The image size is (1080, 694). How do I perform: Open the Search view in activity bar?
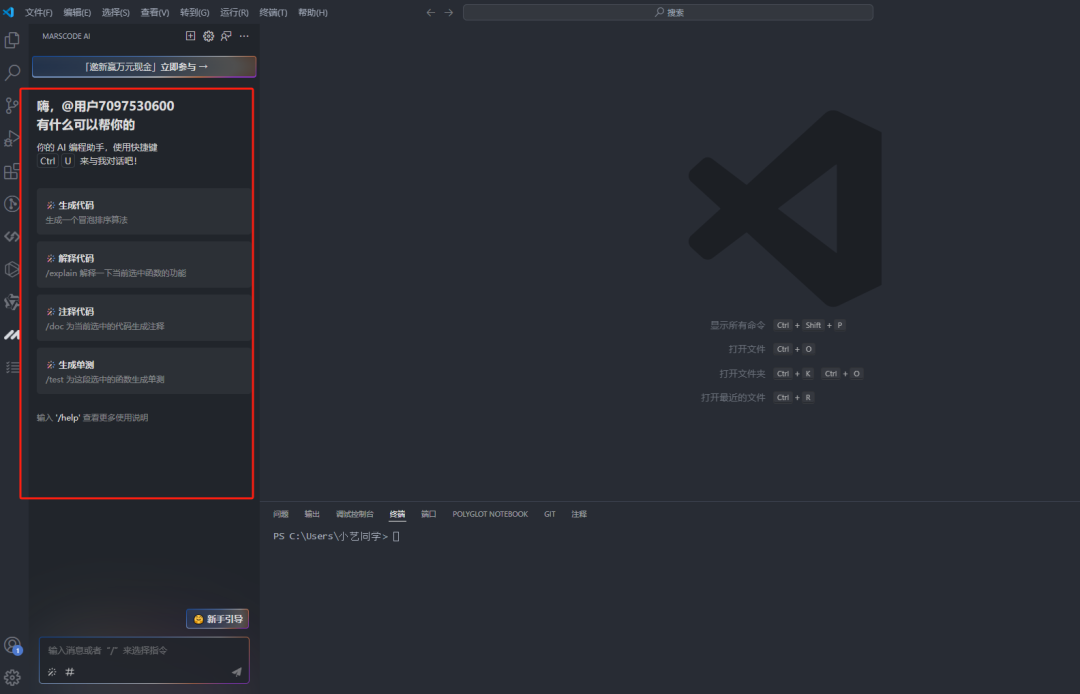click(x=13, y=73)
